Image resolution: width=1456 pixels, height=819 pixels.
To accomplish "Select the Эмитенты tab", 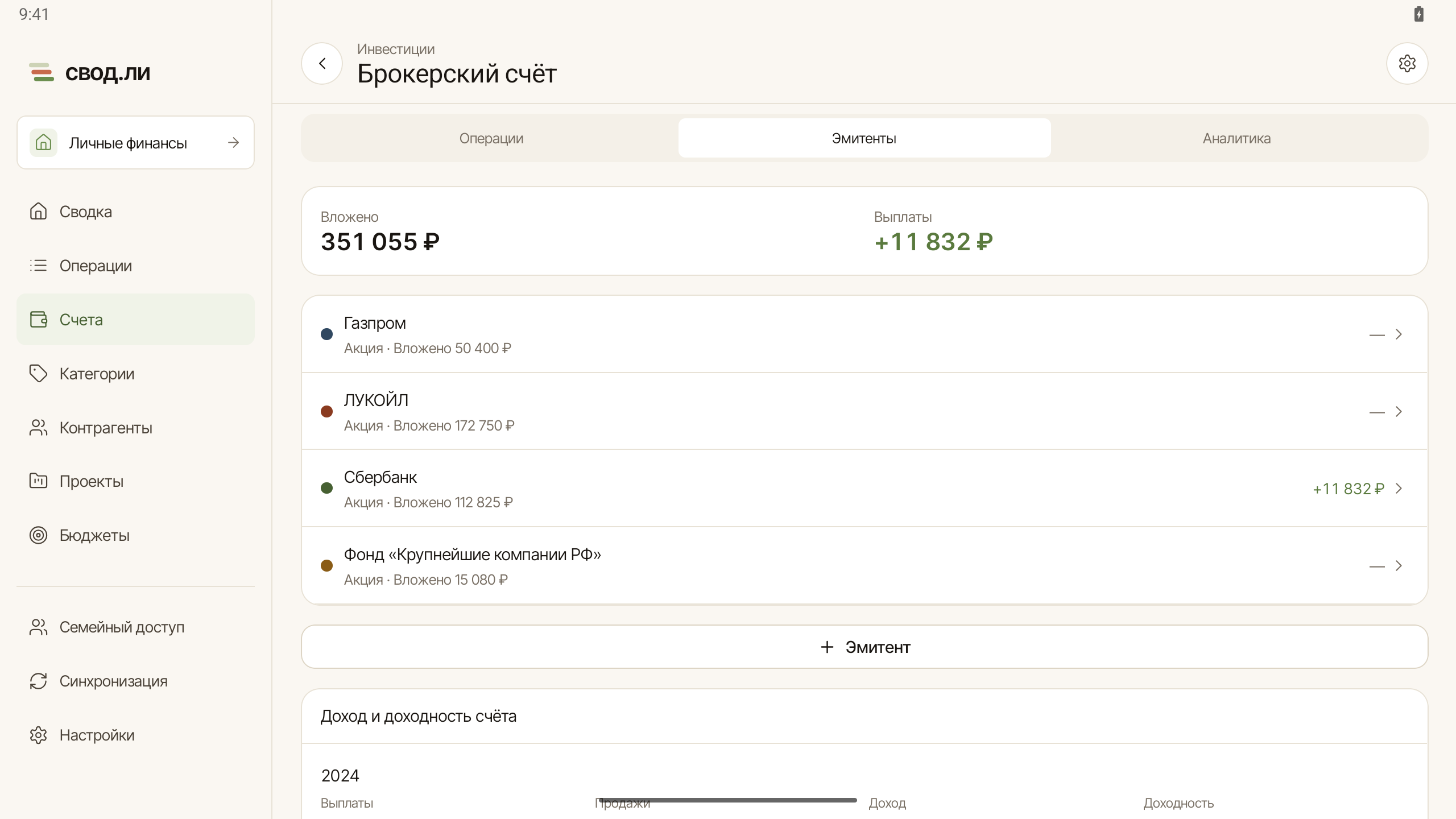I will [864, 138].
